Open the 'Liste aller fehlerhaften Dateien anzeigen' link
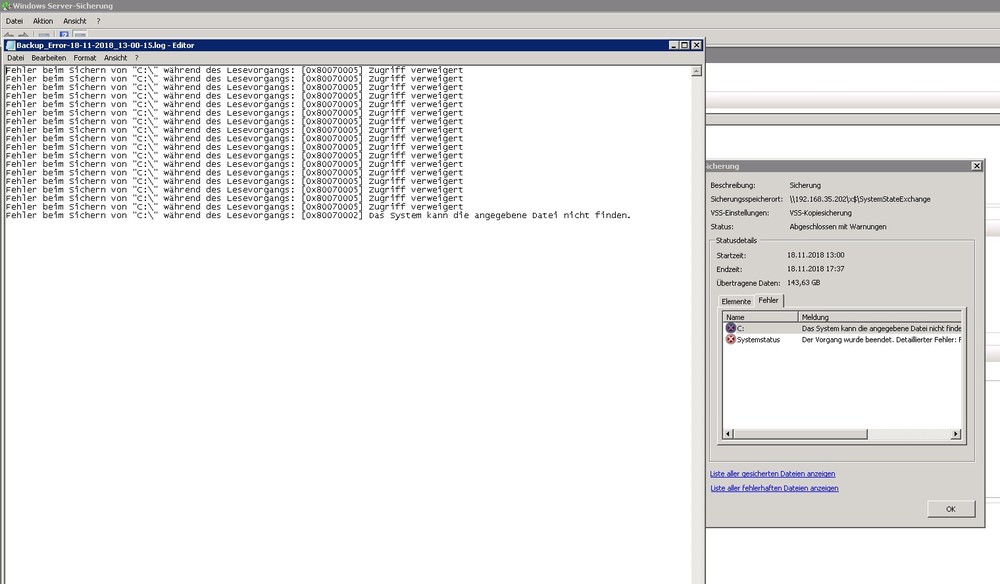Screen dimensions: 1000x584 pos(774,488)
